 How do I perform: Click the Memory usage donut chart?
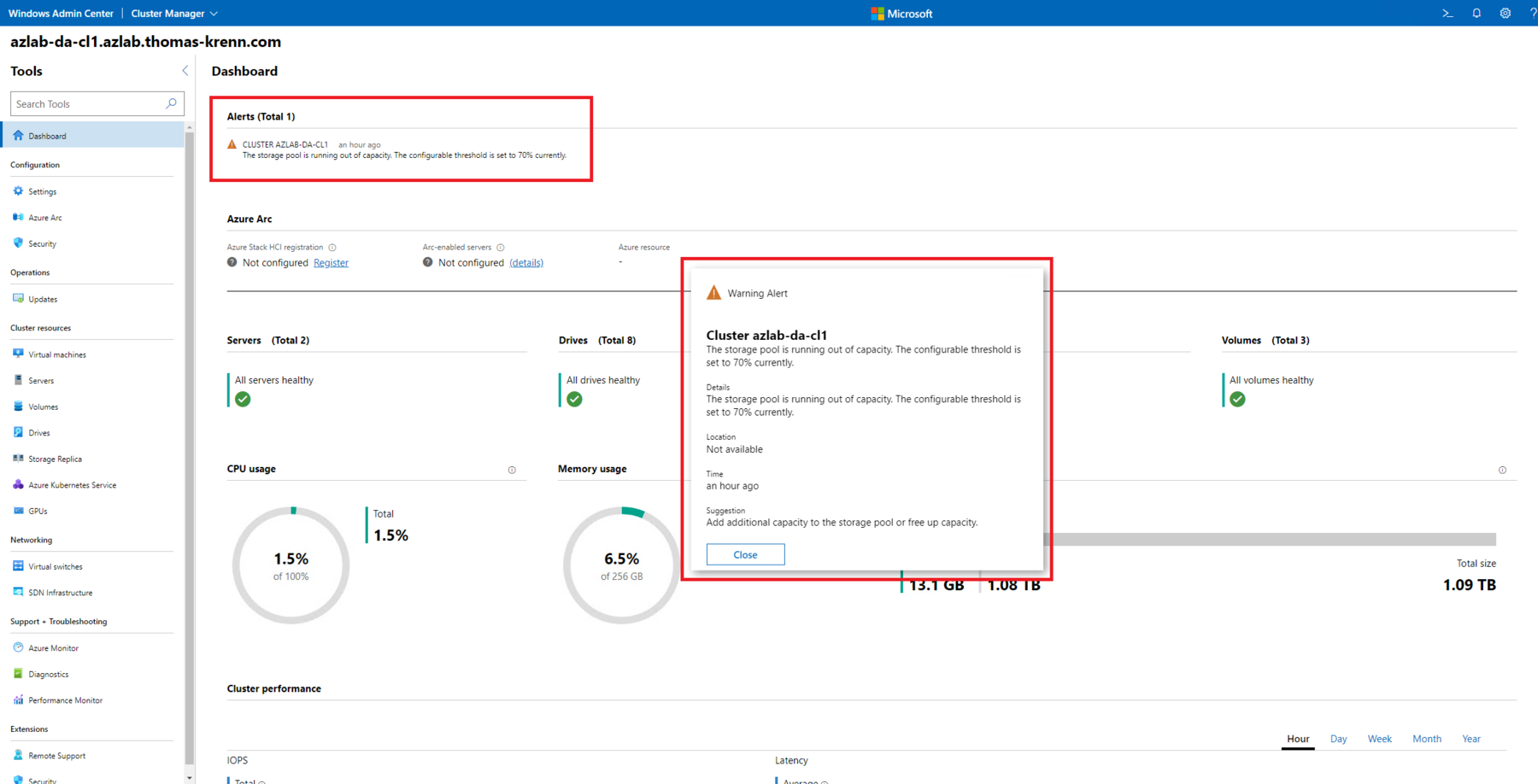[x=621, y=565]
